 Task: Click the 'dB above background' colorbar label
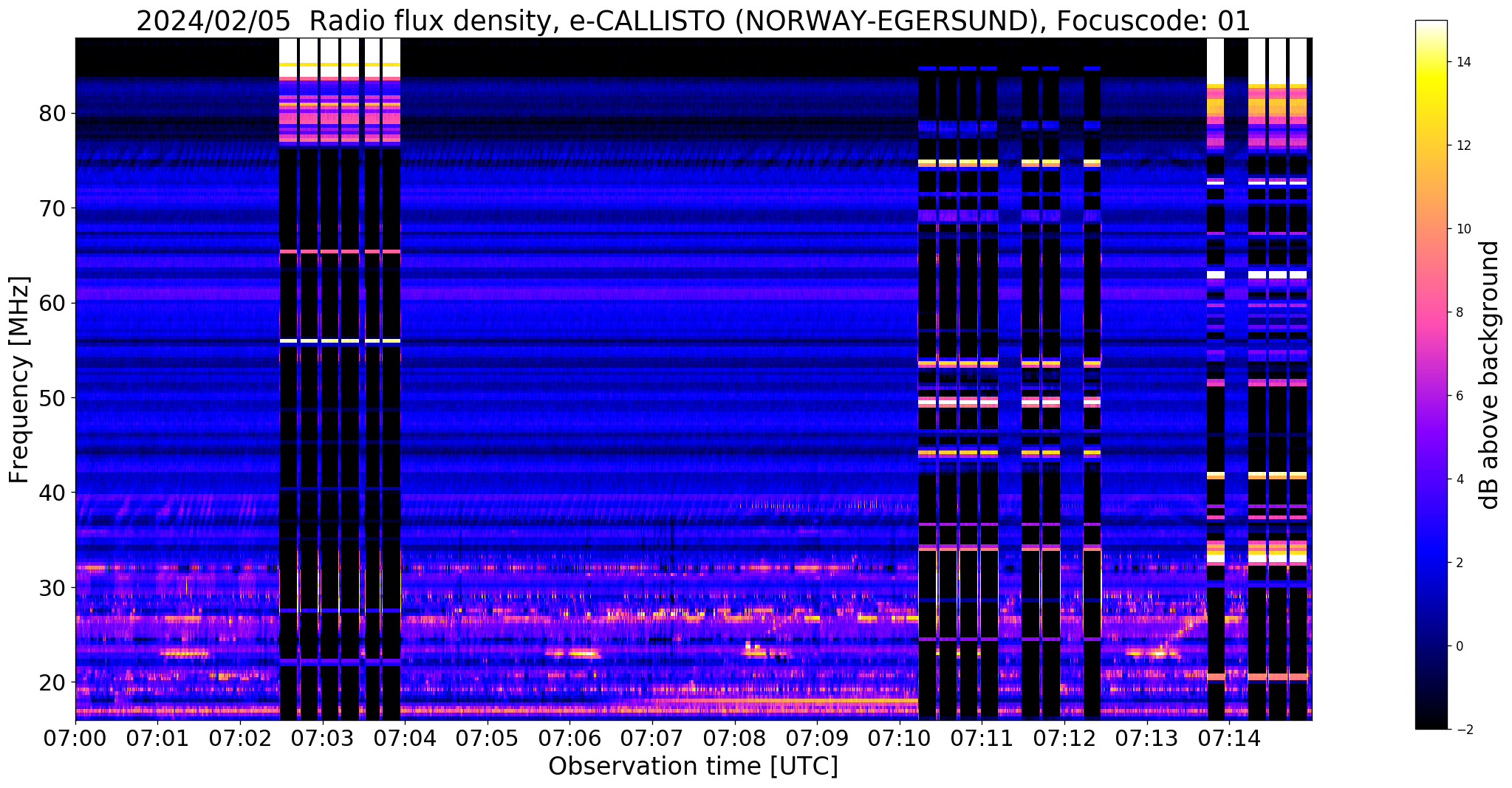click(x=1490, y=374)
